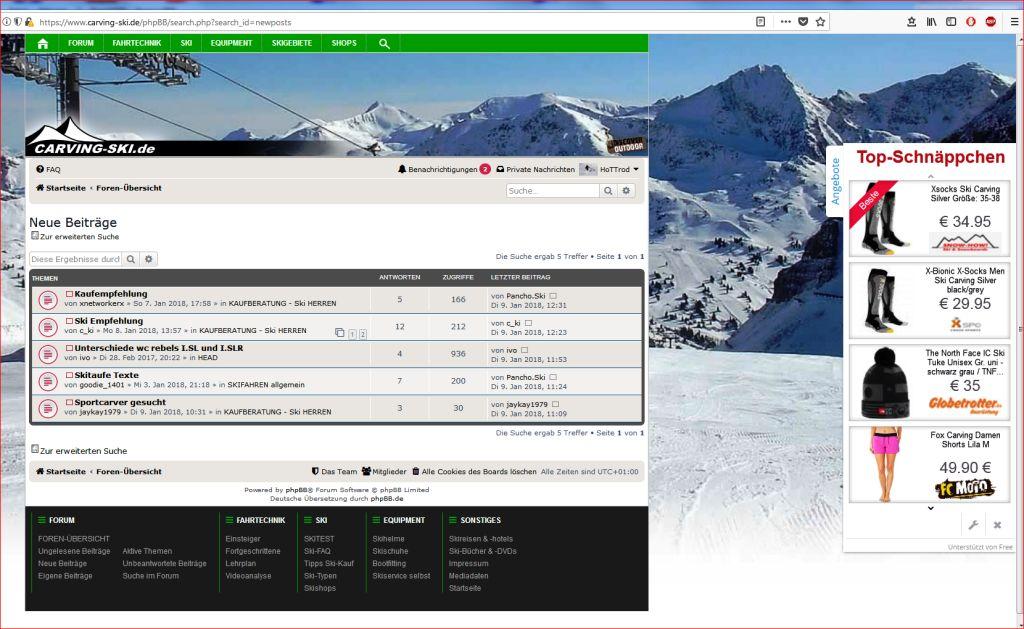This screenshot has height=629, width=1024.
Task: Click the green home icon in navbar
Action: 42,43
